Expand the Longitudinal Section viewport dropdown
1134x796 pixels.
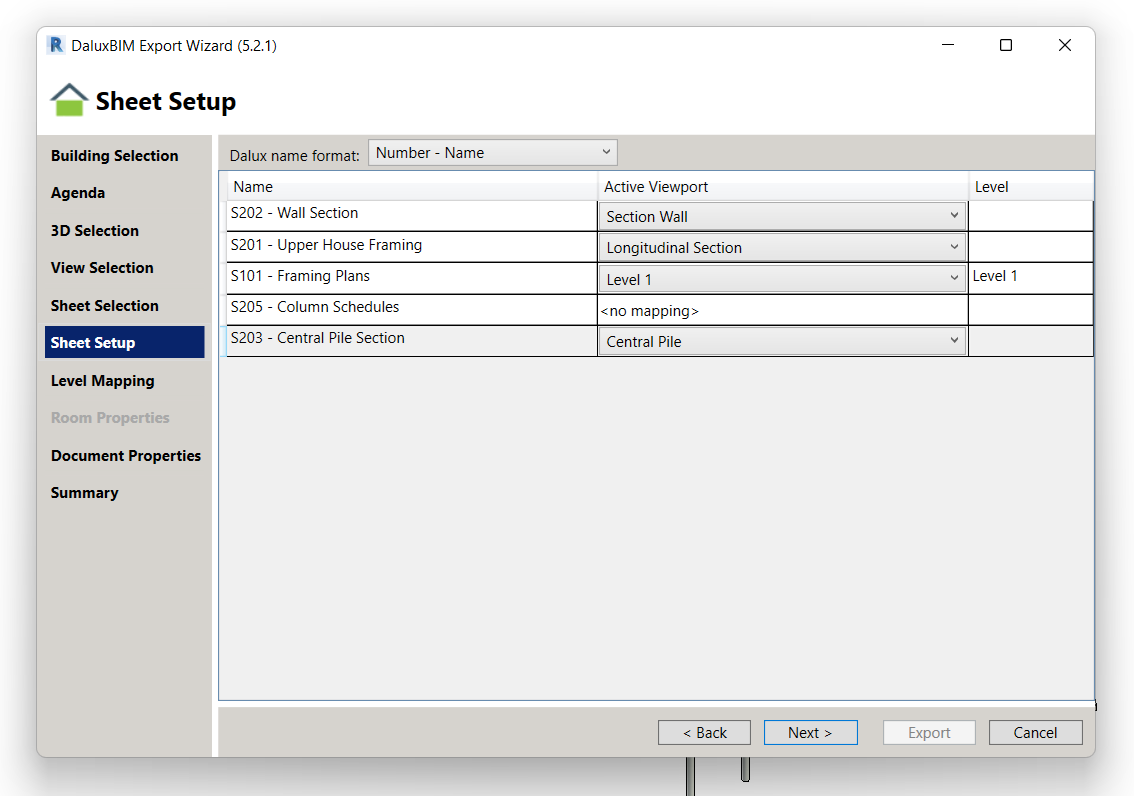[781, 248]
